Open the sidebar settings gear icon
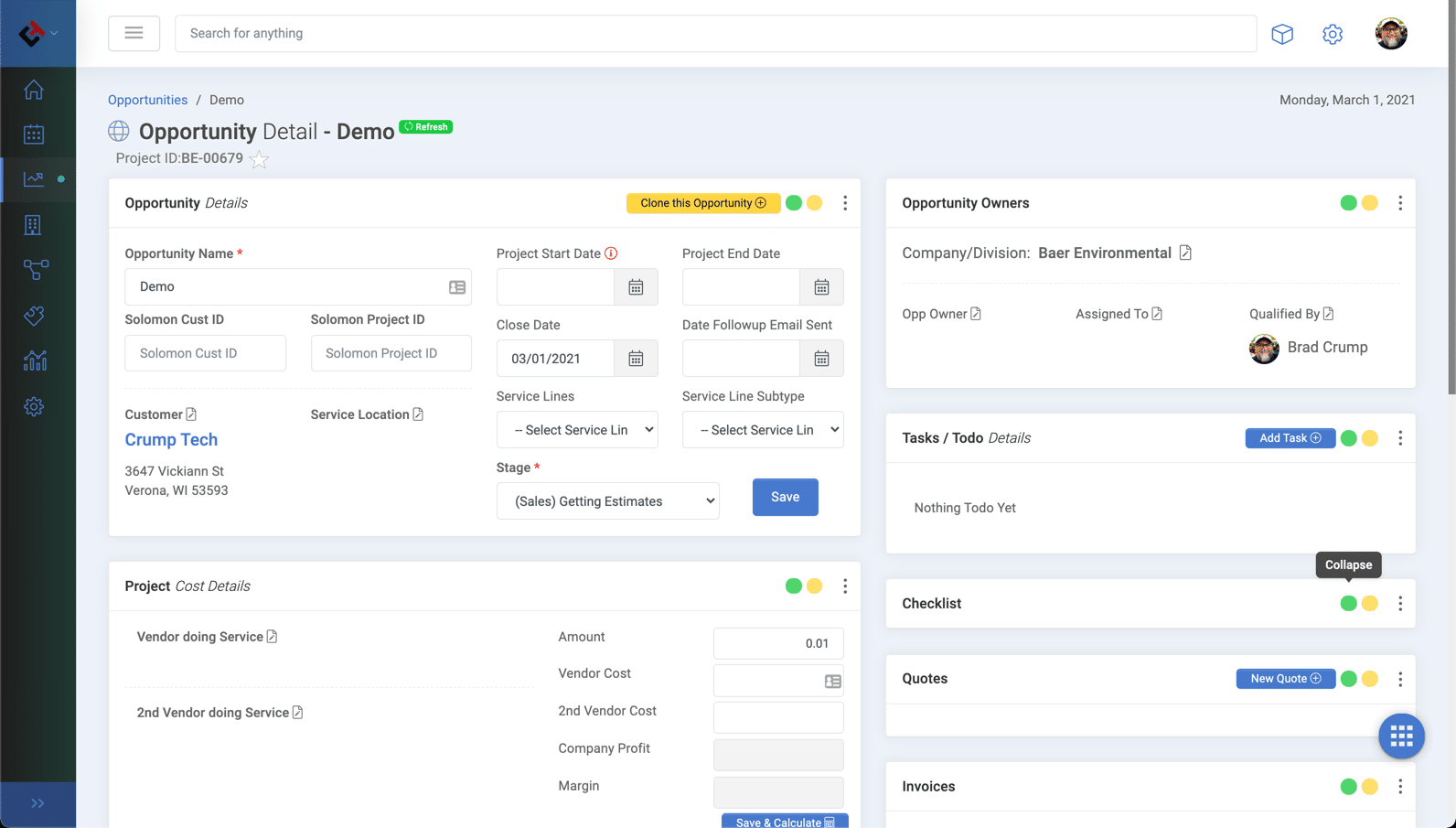 click(34, 406)
